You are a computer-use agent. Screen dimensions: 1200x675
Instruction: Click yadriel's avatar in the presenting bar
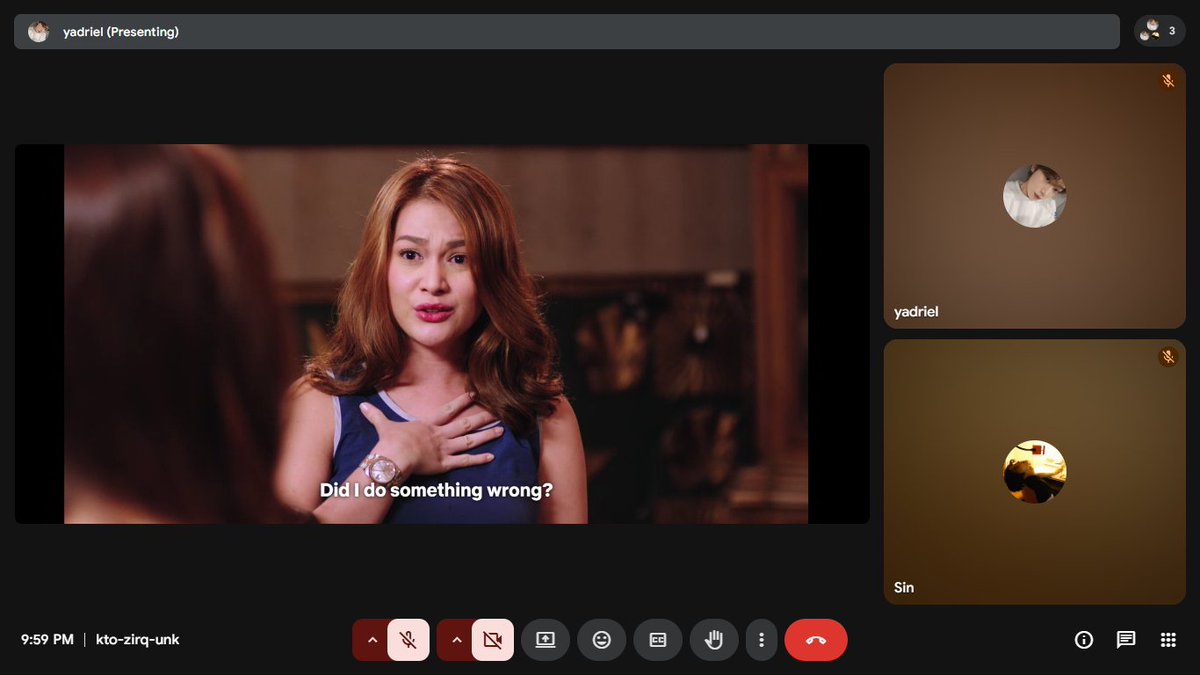pos(38,32)
